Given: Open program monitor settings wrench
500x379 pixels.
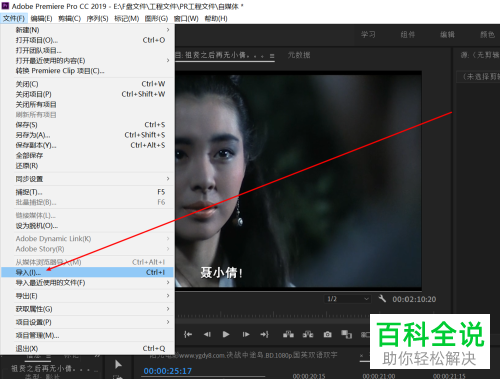Looking at the screenshot, I should pyautogui.click(x=382, y=298).
